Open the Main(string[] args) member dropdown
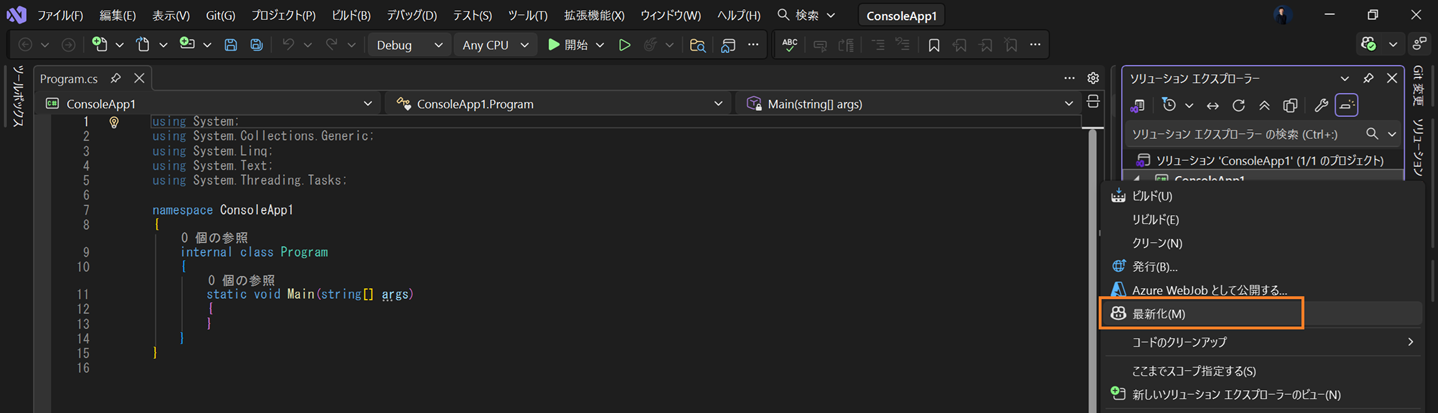1438x413 pixels. pos(909,104)
